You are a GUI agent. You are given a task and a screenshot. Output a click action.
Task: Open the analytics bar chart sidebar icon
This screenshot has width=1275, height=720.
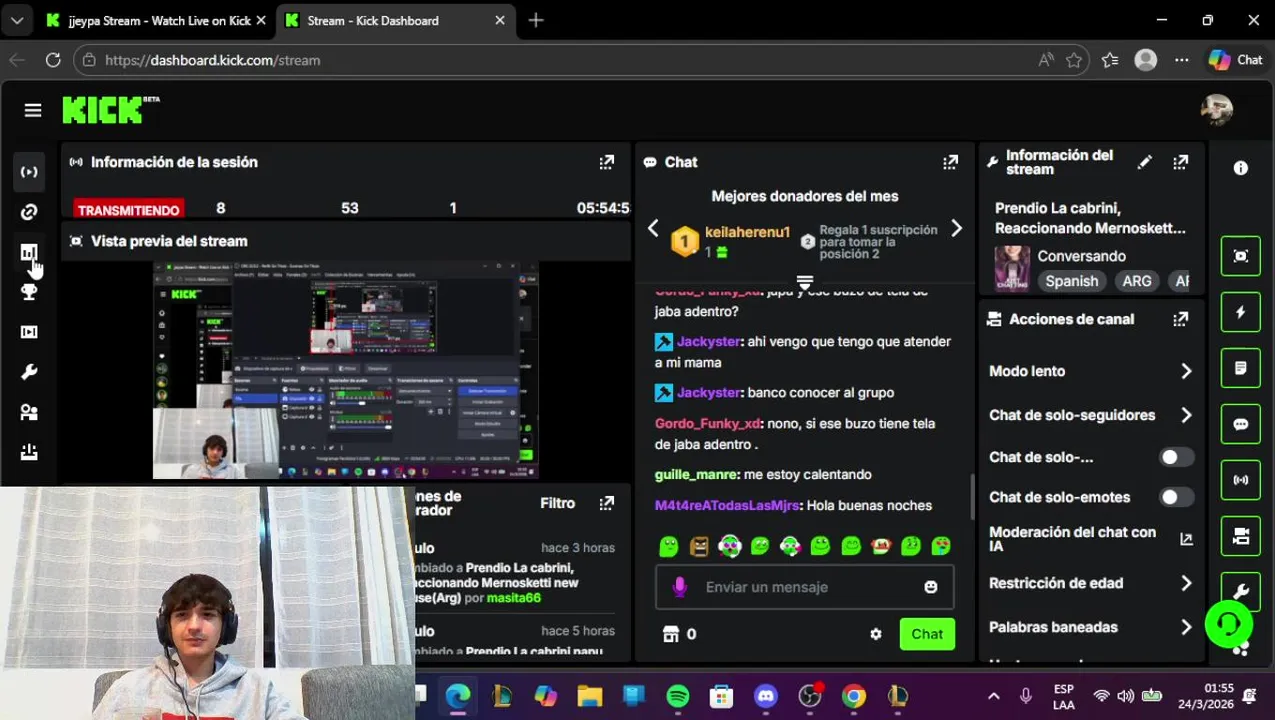pos(29,252)
